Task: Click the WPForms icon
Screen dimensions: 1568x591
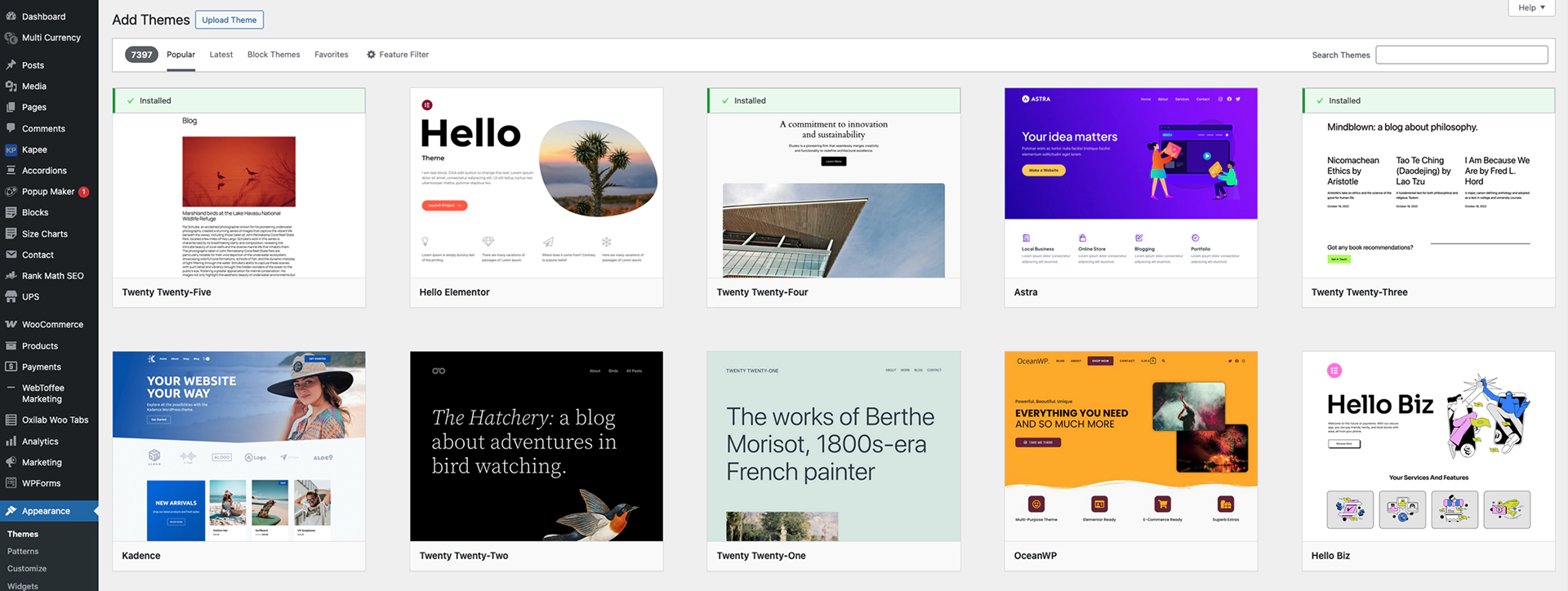Action: click(x=11, y=483)
